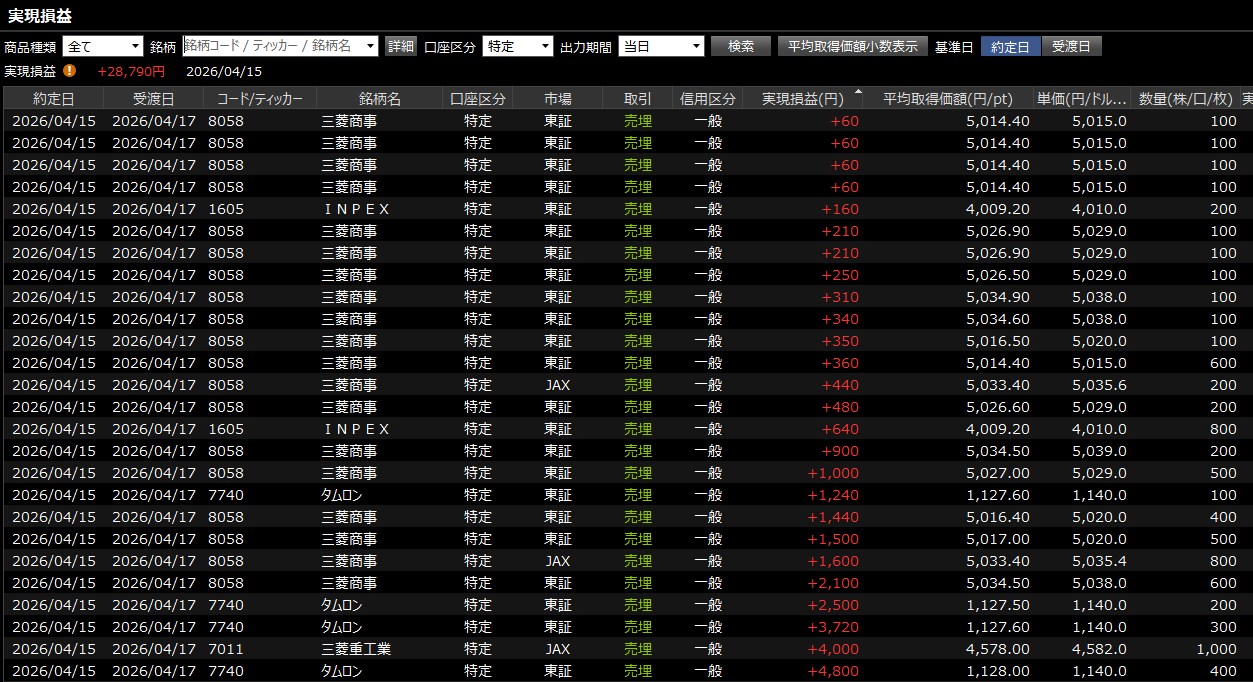Image resolution: width=1253 pixels, height=682 pixels.
Task: Click the sort arrow on 実現損益(円) column
Action: [x=857, y=93]
